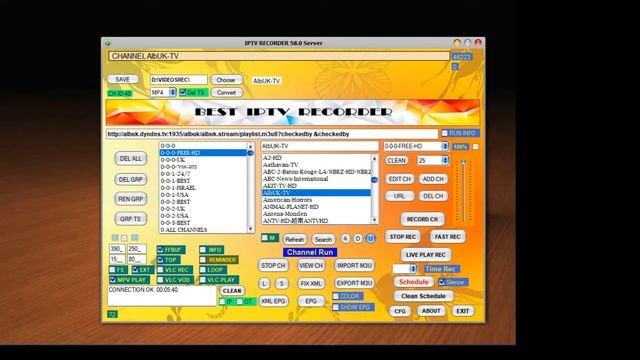The width and height of the screenshot is (640, 360).
Task: Click the SAVE button
Action: (x=122, y=80)
